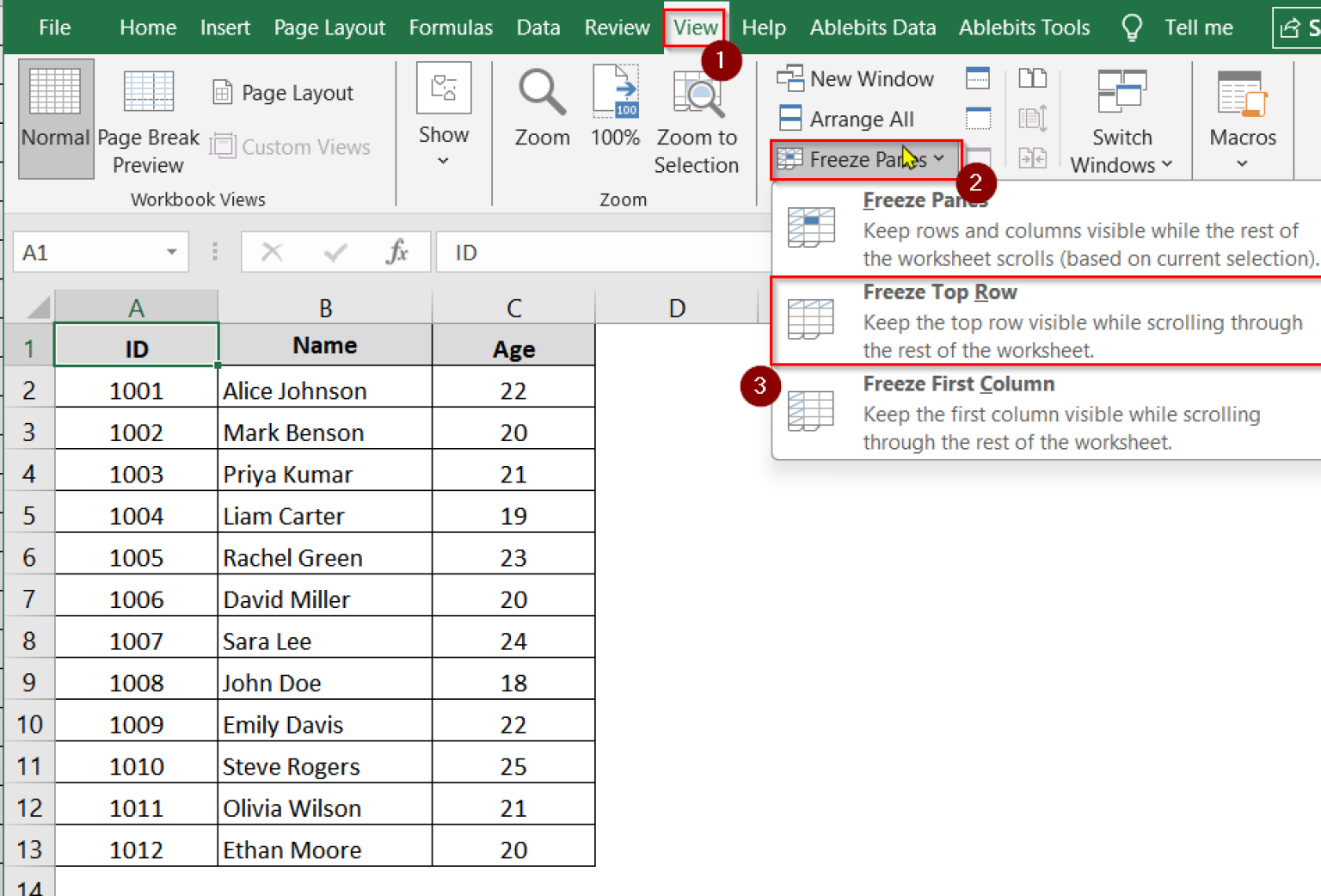Switch to Page Break Preview view
This screenshot has width=1321, height=896.
[x=148, y=120]
